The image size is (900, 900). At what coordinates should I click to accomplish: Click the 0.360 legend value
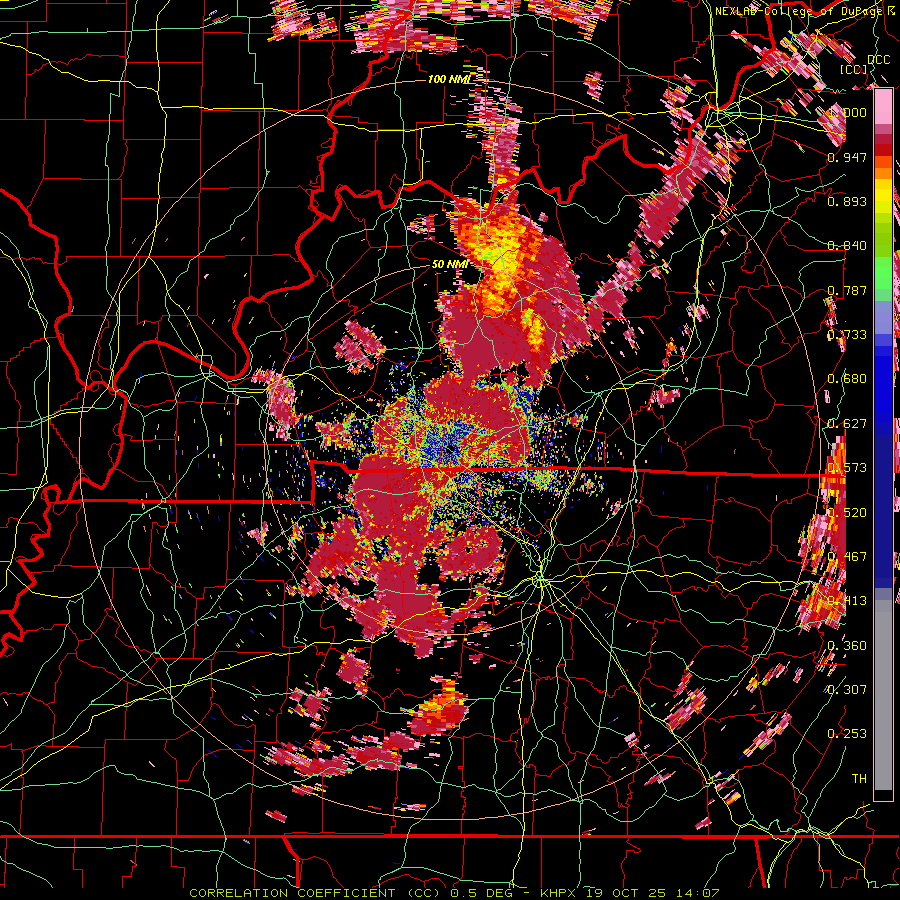tap(847, 646)
